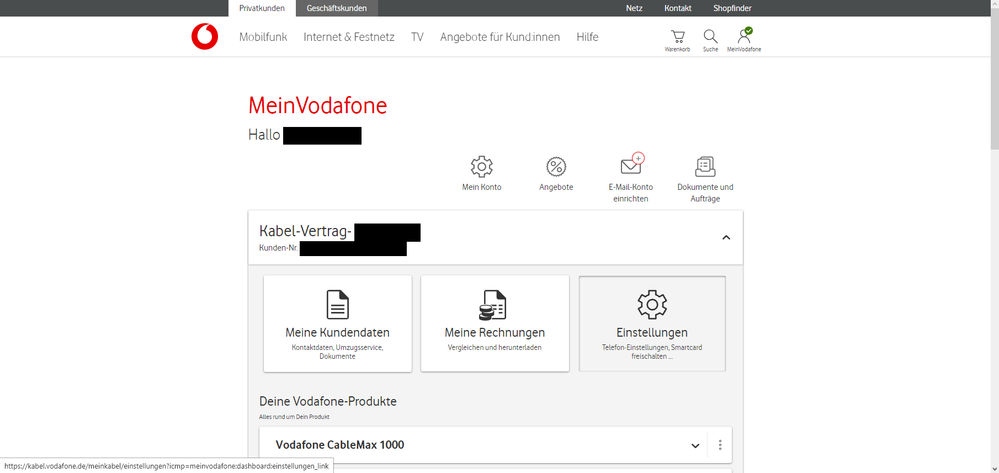The image size is (999, 473).
Task: Click the Kontakt link
Action: click(x=678, y=8)
